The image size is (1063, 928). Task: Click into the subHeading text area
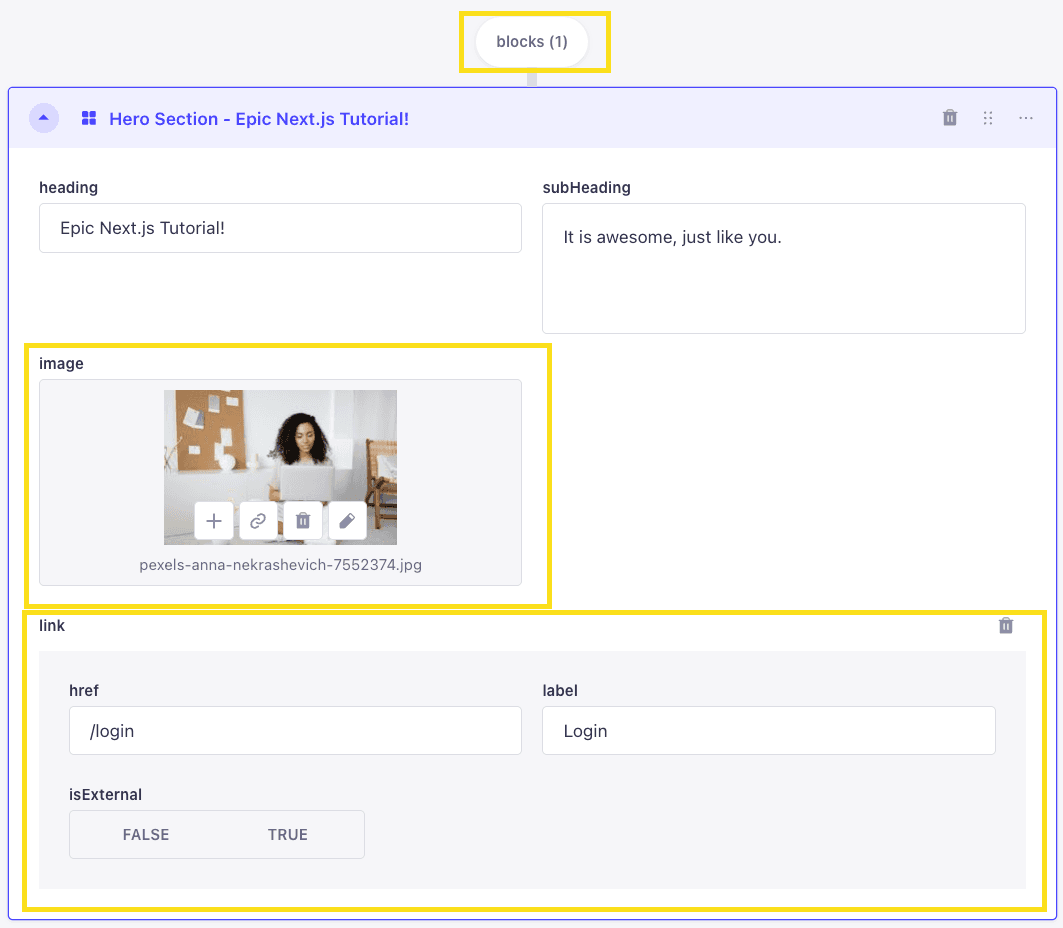click(784, 268)
